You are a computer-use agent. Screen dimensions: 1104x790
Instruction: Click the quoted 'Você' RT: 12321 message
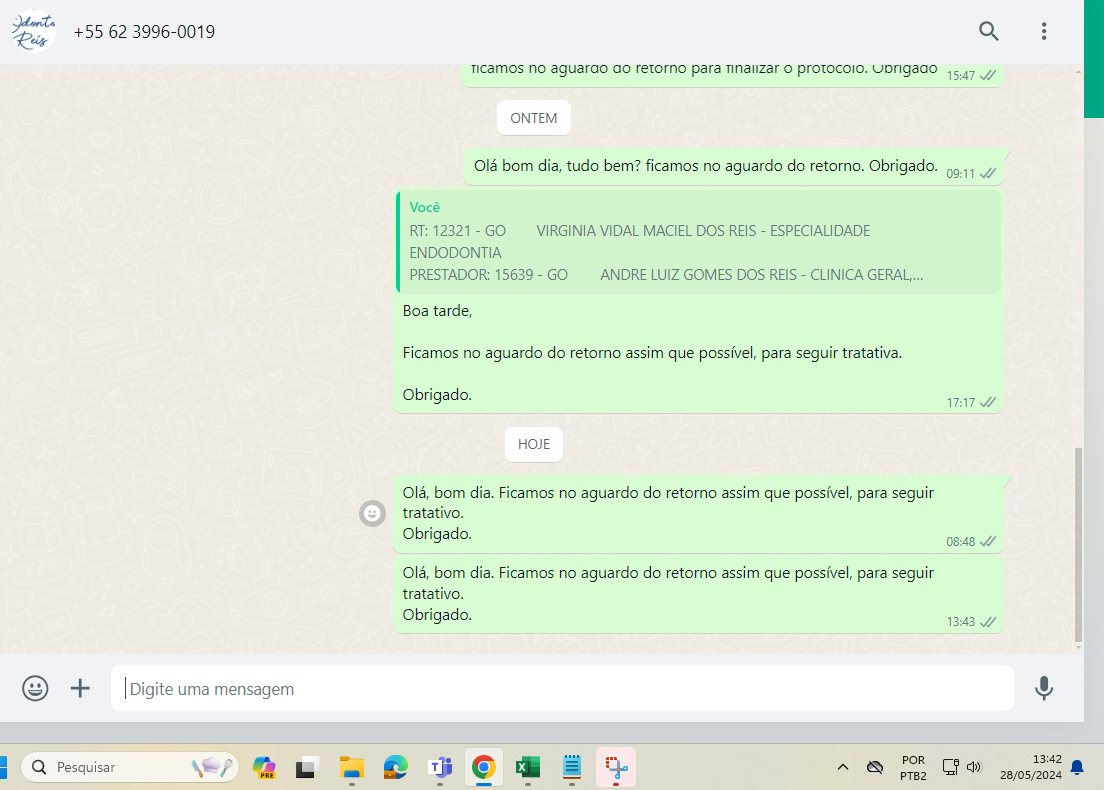click(x=698, y=242)
